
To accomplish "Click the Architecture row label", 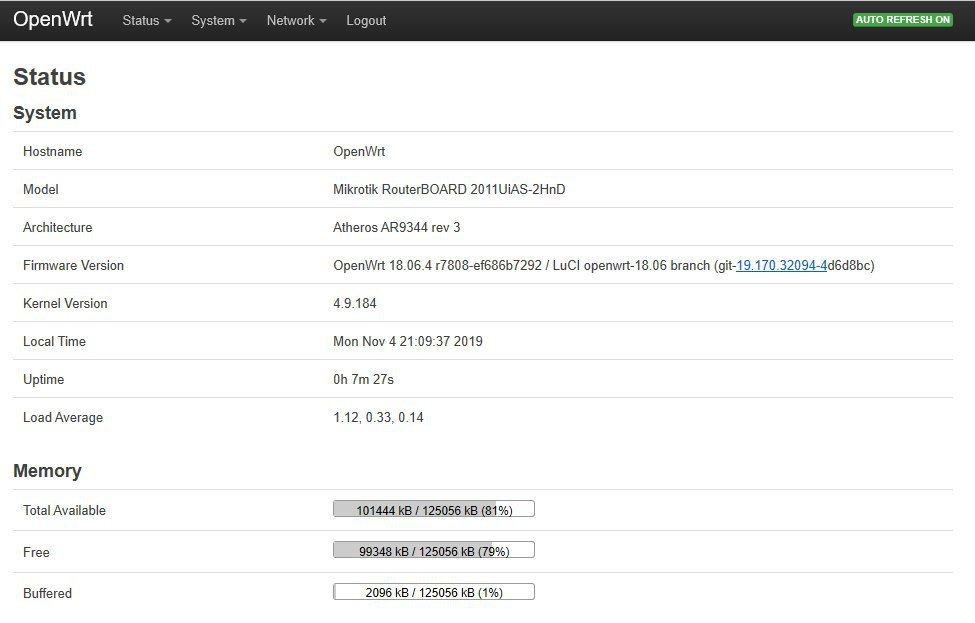I will click(x=57, y=228).
